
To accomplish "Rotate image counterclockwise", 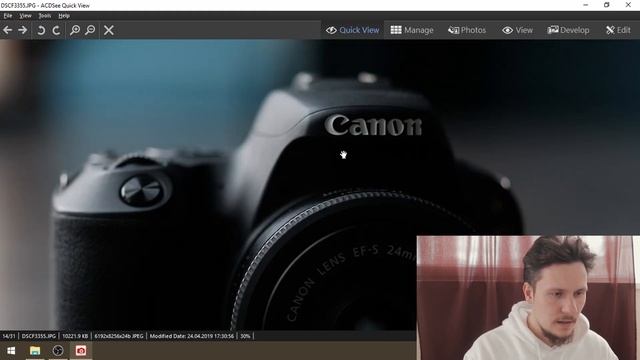I will pos(41,30).
